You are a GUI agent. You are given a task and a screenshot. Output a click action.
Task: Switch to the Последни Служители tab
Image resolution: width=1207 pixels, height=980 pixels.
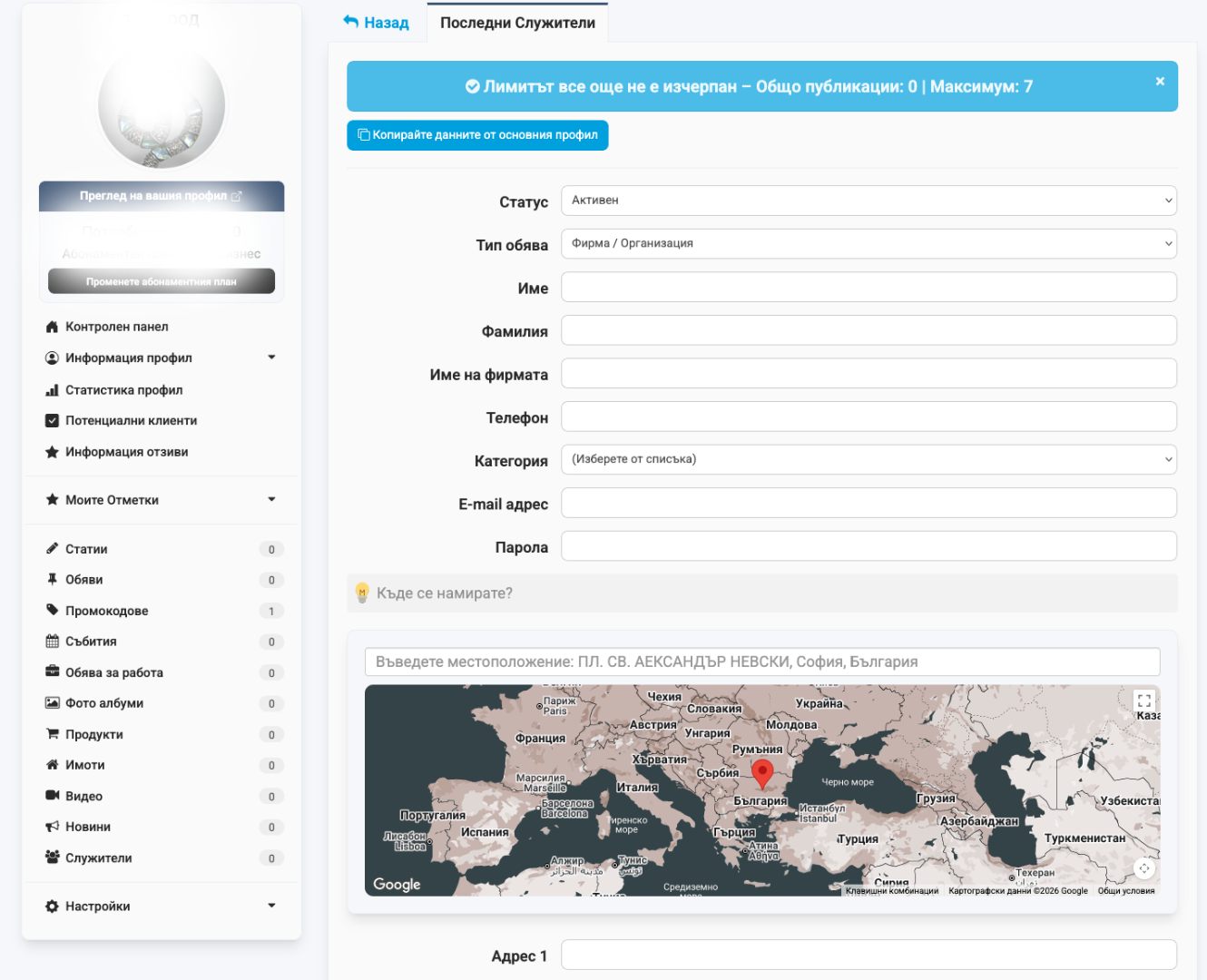pyautogui.click(x=517, y=23)
